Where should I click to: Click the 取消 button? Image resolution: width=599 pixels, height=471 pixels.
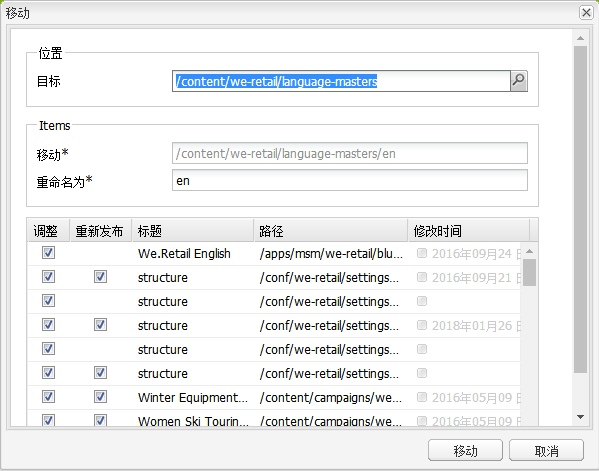pyautogui.click(x=546, y=451)
